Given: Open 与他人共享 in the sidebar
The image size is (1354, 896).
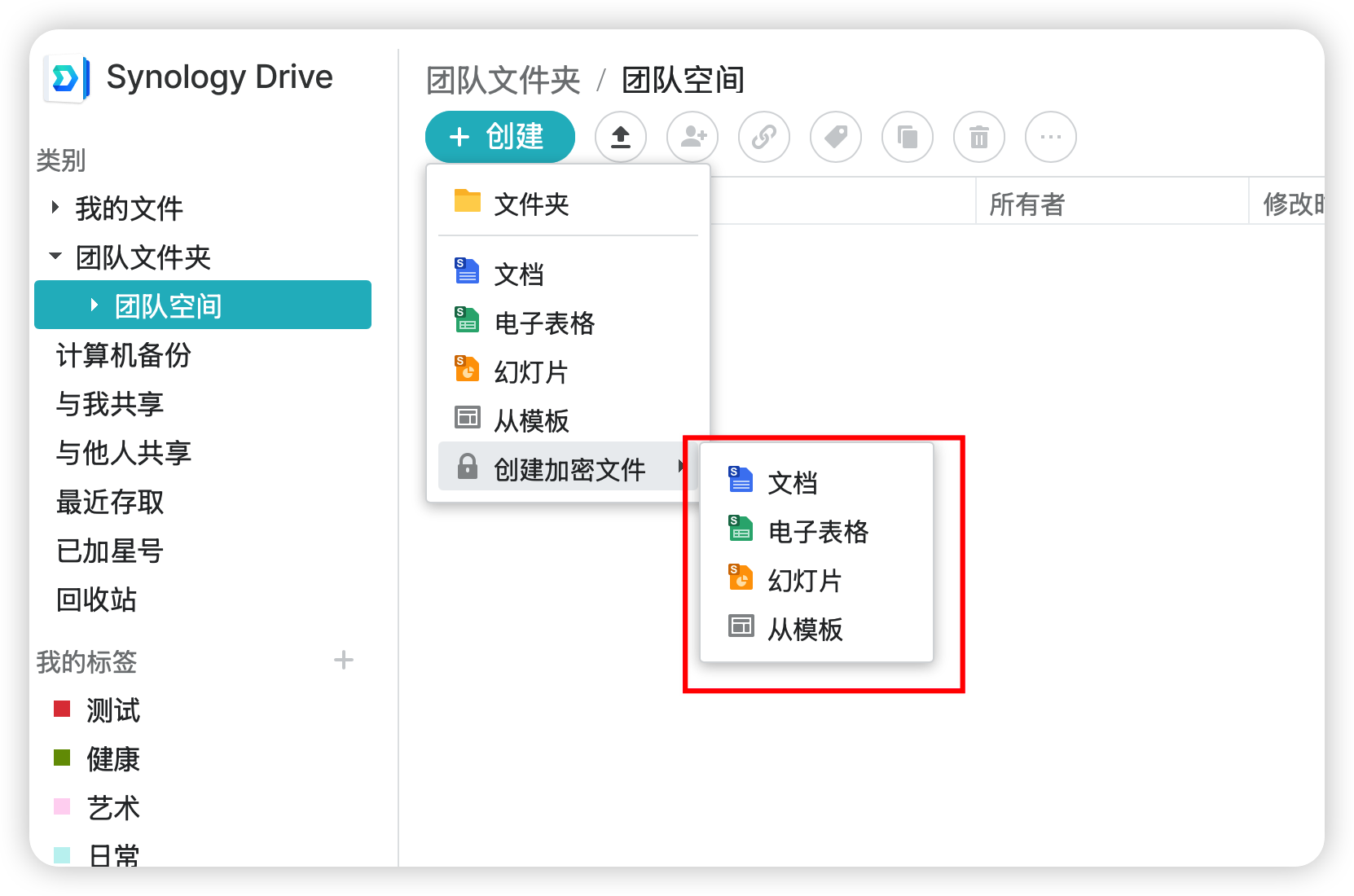Looking at the screenshot, I should 123,453.
